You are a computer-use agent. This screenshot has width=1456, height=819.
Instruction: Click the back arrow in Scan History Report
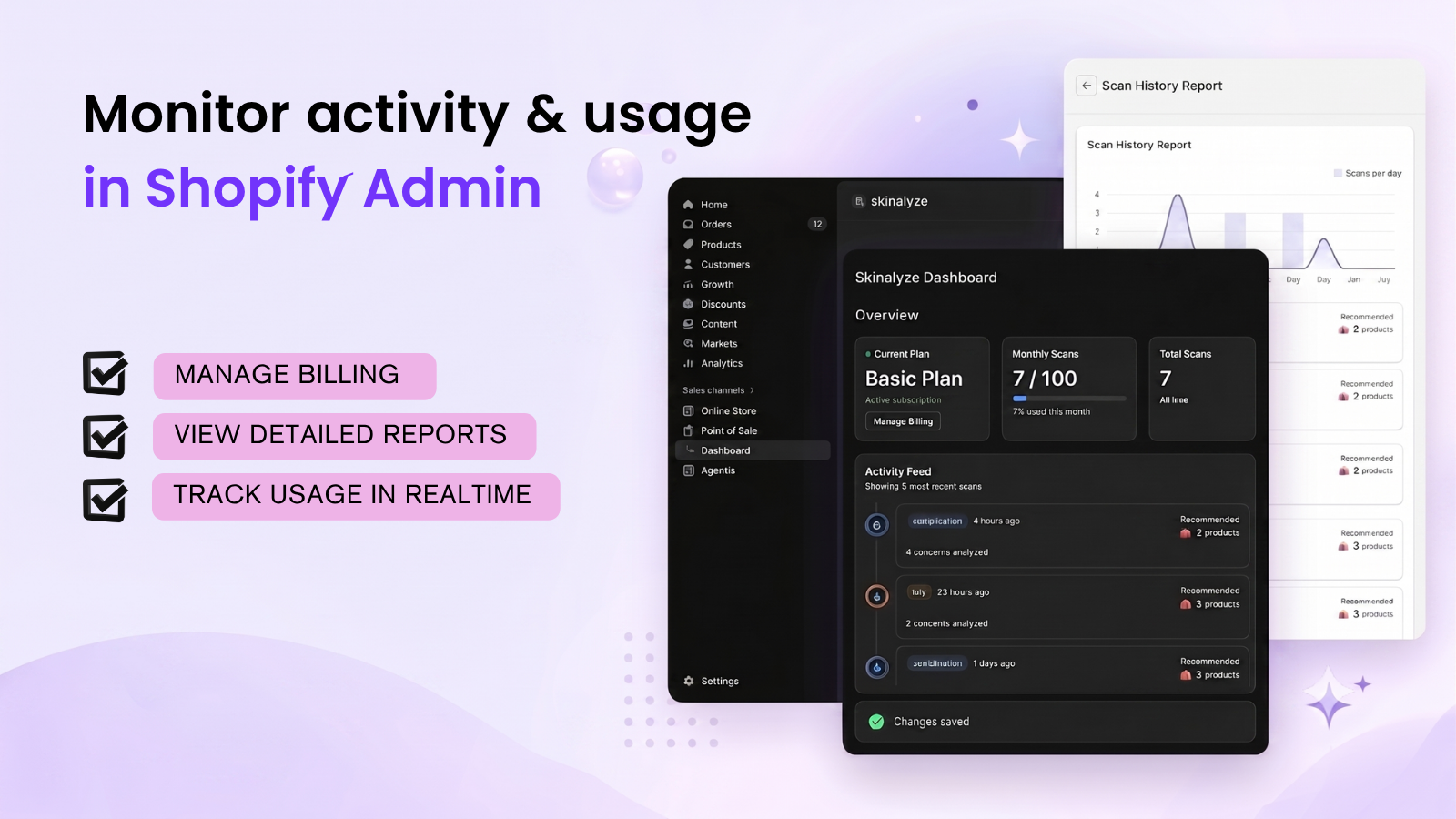click(1087, 86)
